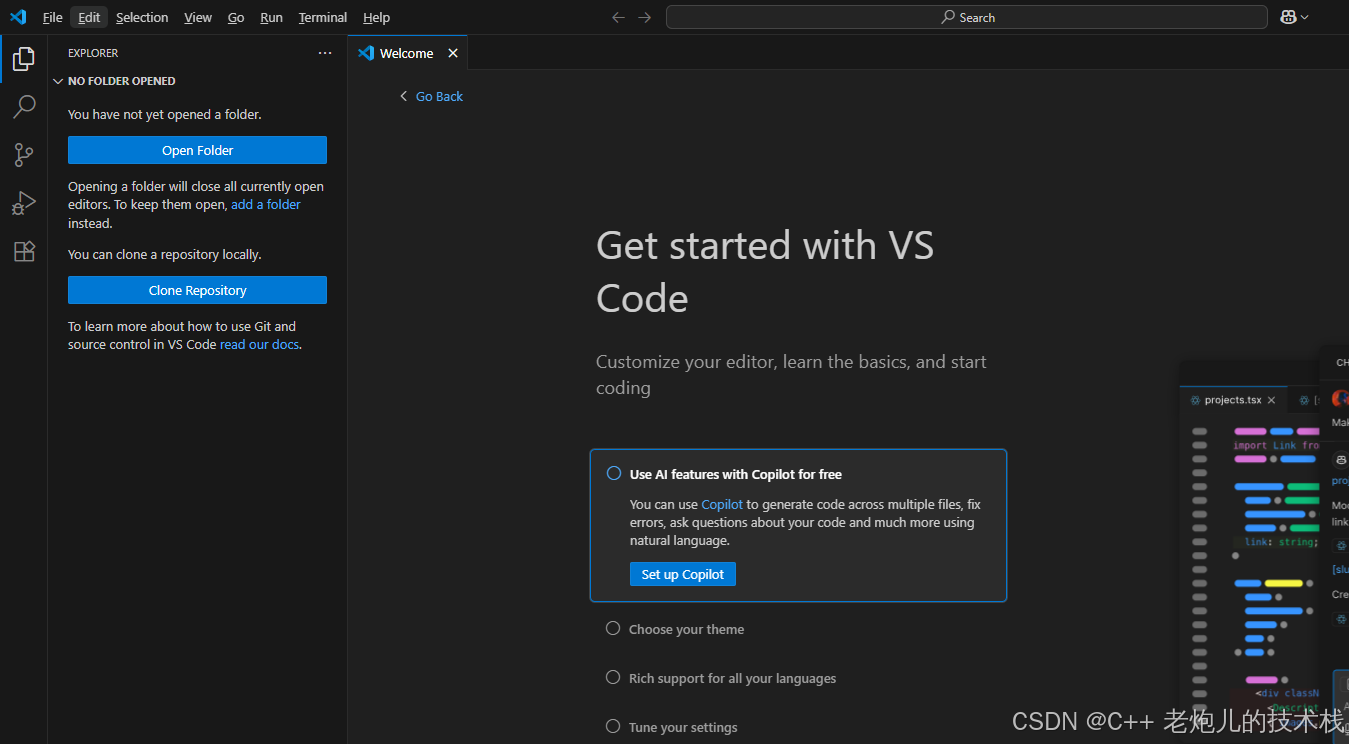The width and height of the screenshot is (1349, 744).
Task: Open the Run menu
Action: tap(271, 17)
